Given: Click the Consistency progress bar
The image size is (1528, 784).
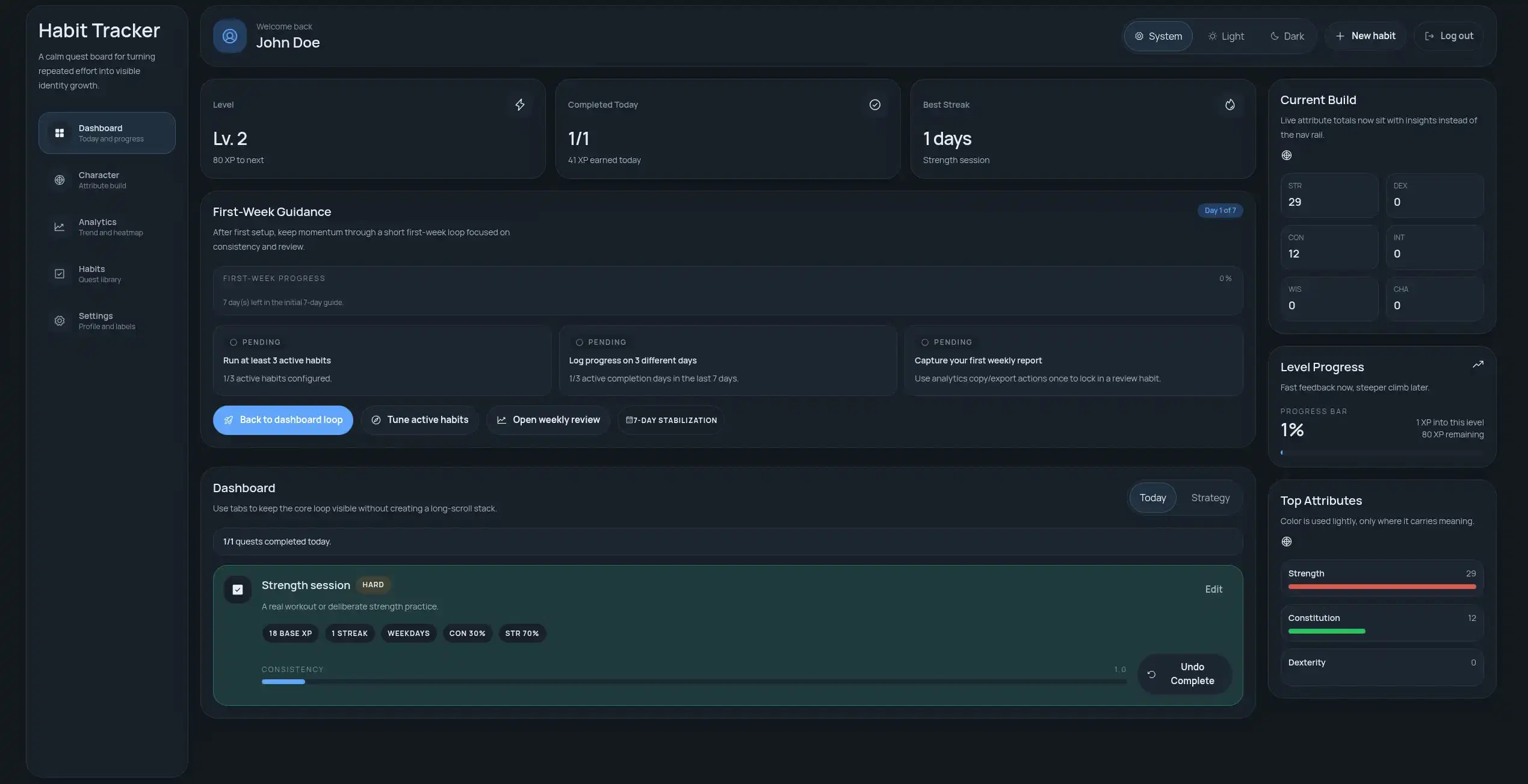Looking at the screenshot, I should click(x=693, y=682).
